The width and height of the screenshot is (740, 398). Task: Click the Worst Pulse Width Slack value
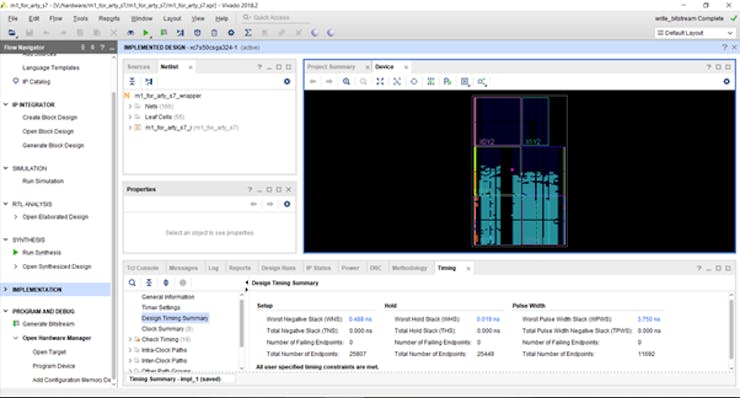[x=648, y=319]
